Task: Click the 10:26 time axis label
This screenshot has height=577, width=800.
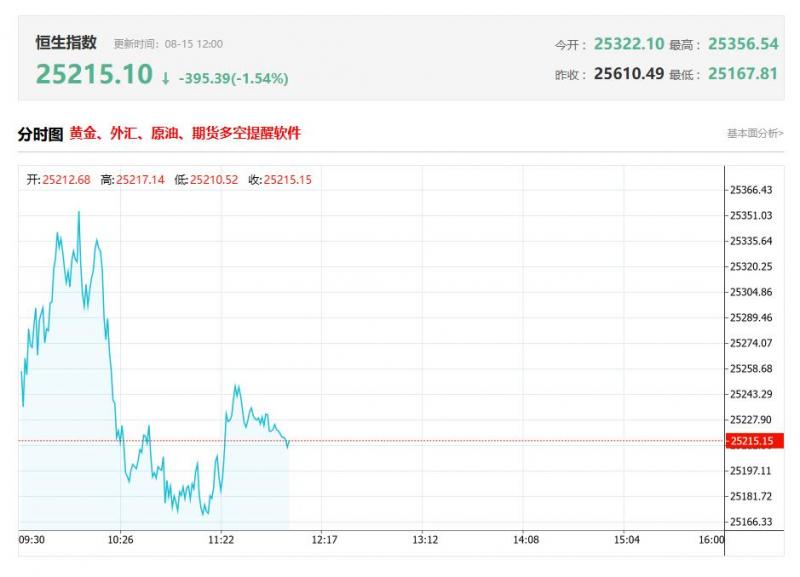Action: coord(120,540)
